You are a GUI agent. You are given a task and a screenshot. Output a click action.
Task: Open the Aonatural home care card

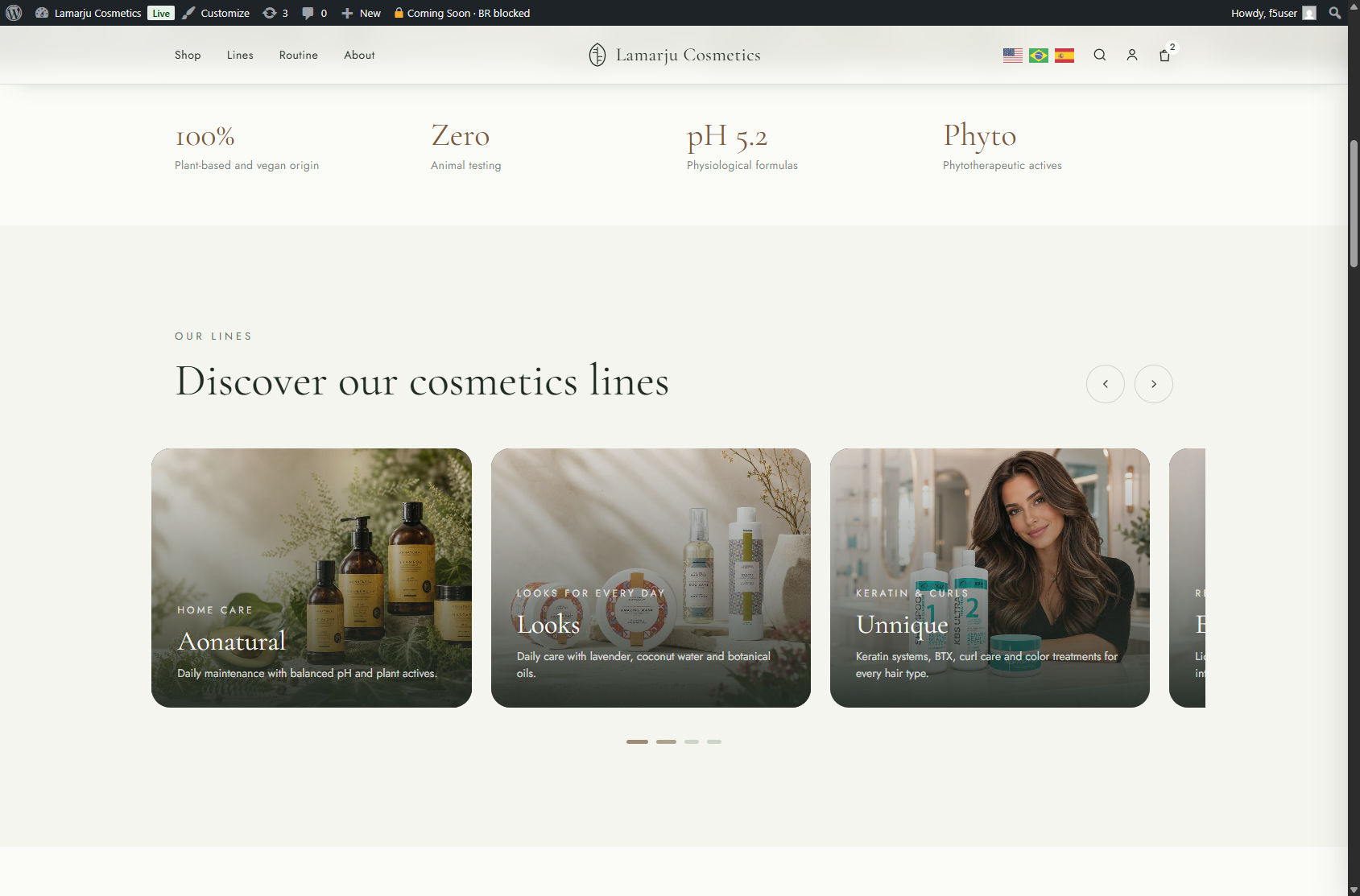[312, 578]
